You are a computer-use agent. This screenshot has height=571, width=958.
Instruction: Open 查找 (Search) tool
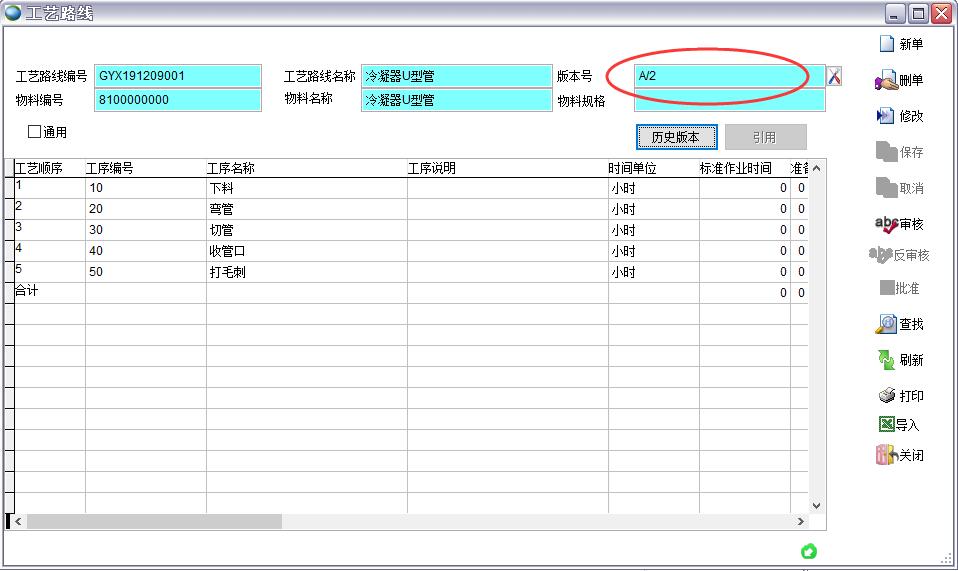tap(885, 324)
